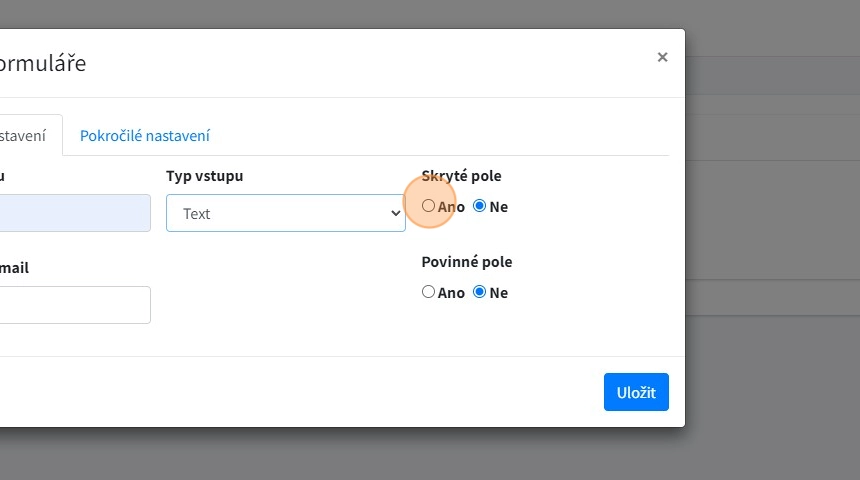The height and width of the screenshot is (480, 860).
Task: Enable Ano radio circle for Povinné pole
Action: (x=429, y=292)
